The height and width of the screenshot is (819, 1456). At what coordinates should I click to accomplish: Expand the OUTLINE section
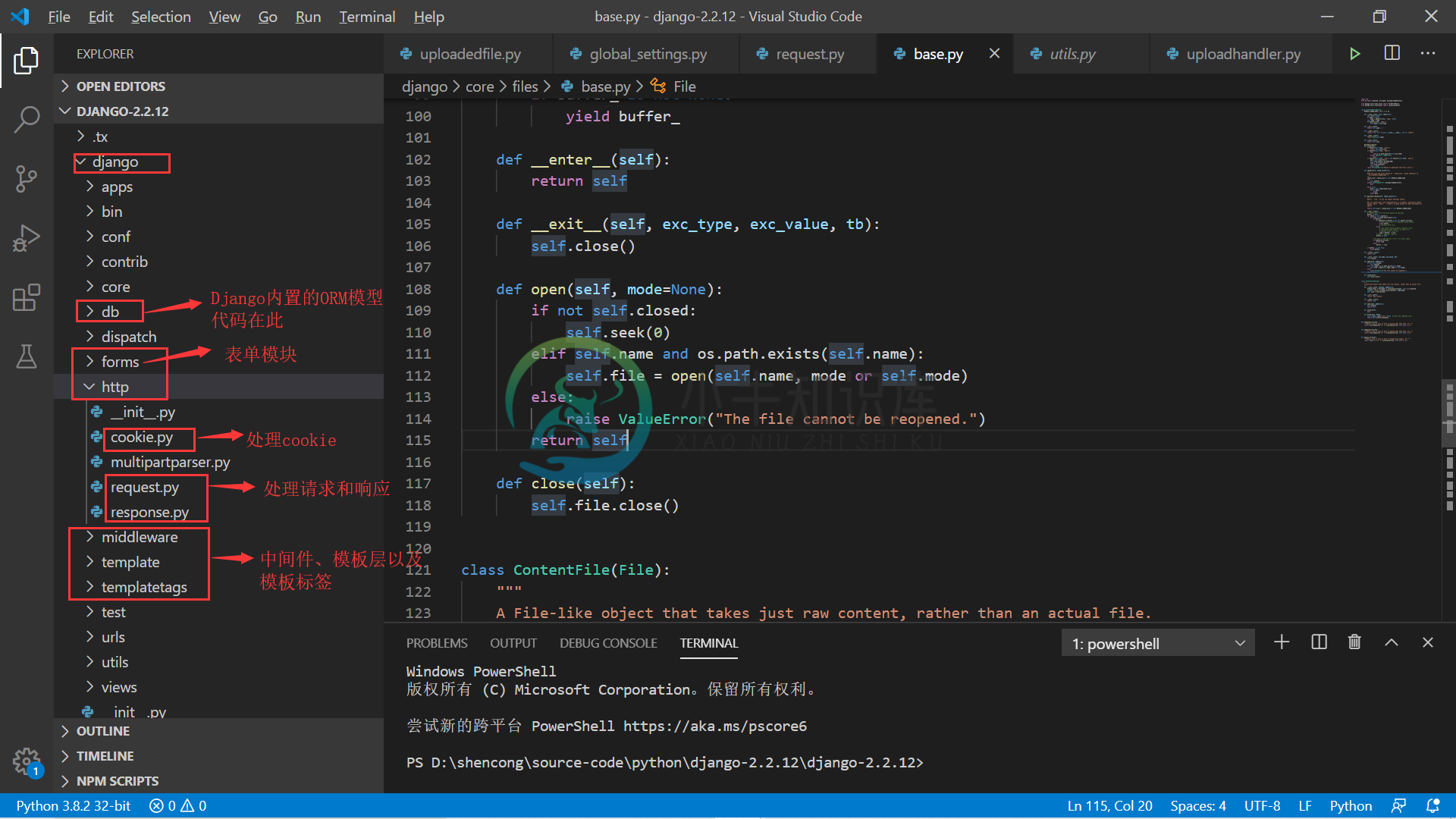(218, 731)
